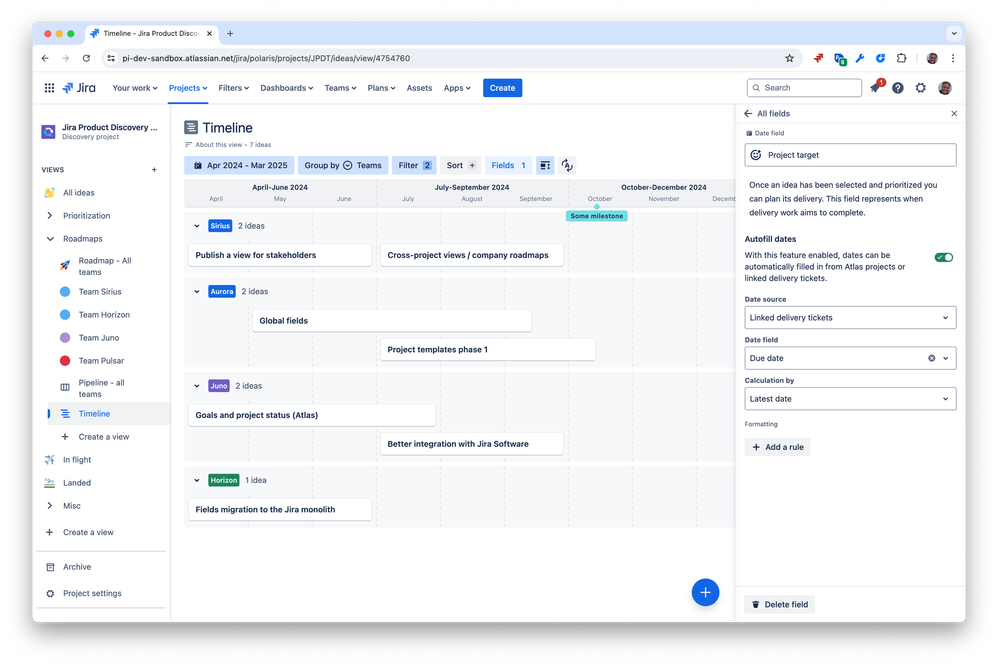Add a sort with the plus beside Sort
The image size is (998, 665).
[x=472, y=165]
